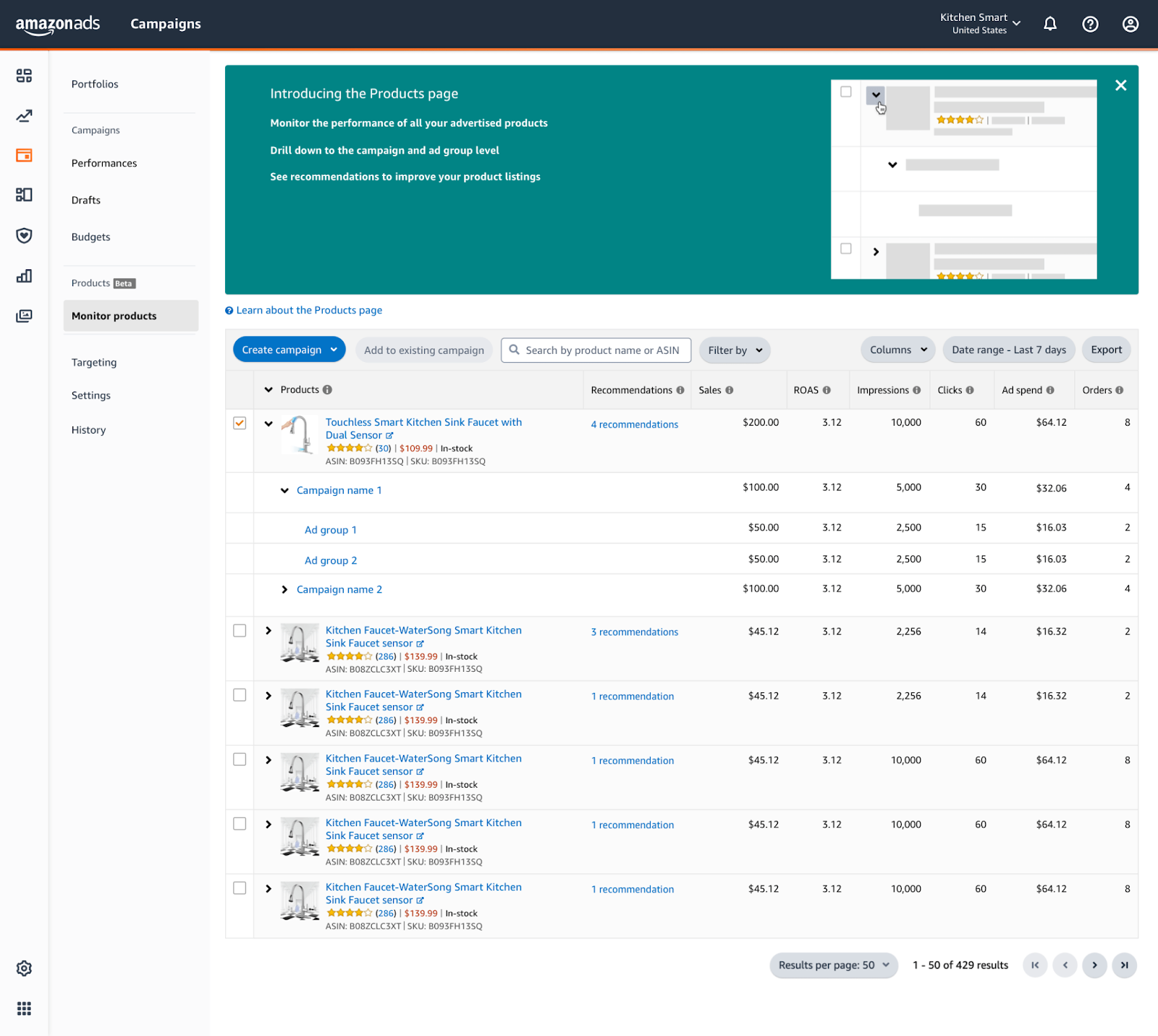Click the product search input field
Viewport: 1158px width, 1036px height.
point(601,350)
